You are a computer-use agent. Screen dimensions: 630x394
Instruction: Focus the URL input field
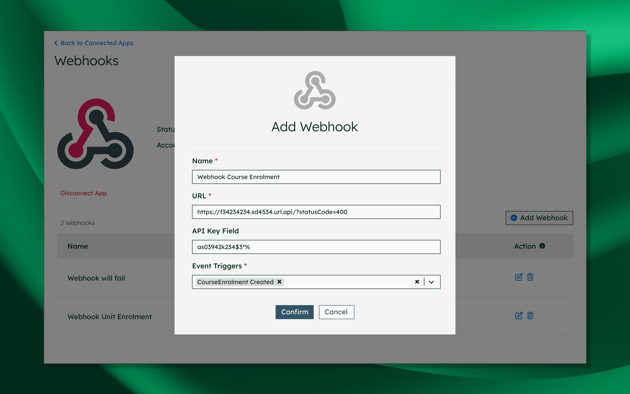[x=316, y=212]
